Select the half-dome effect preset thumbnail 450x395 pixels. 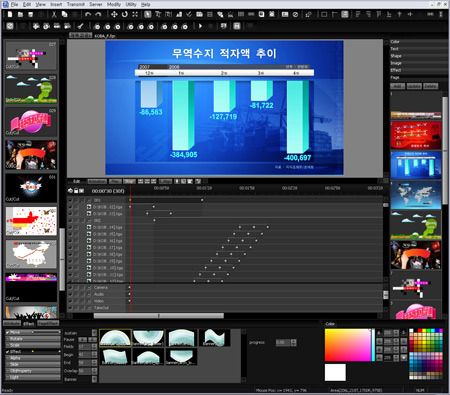[x=115, y=337]
